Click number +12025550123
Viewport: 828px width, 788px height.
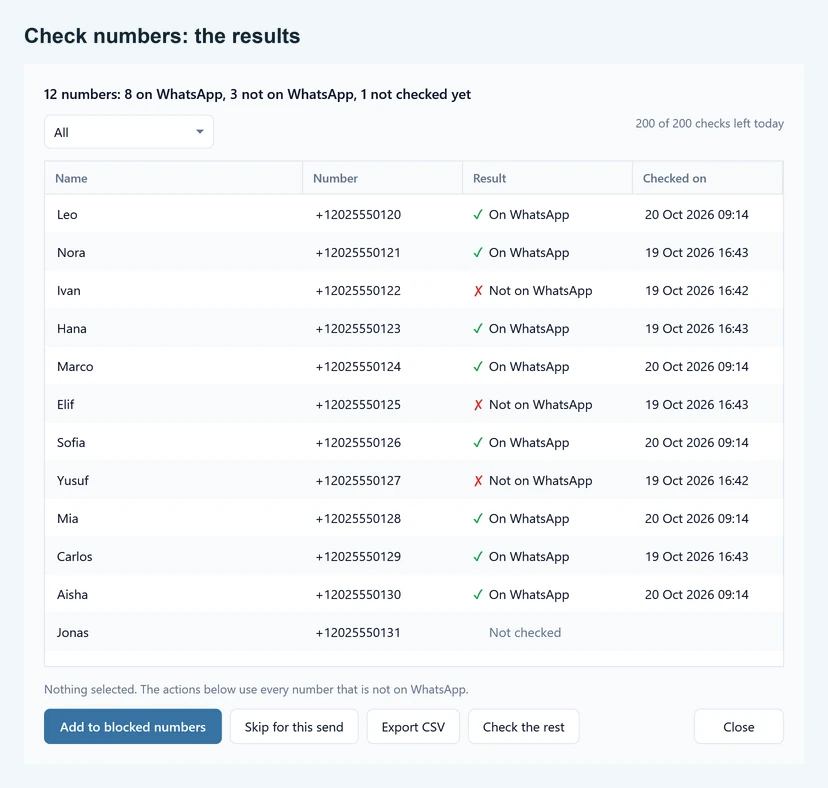pos(358,329)
